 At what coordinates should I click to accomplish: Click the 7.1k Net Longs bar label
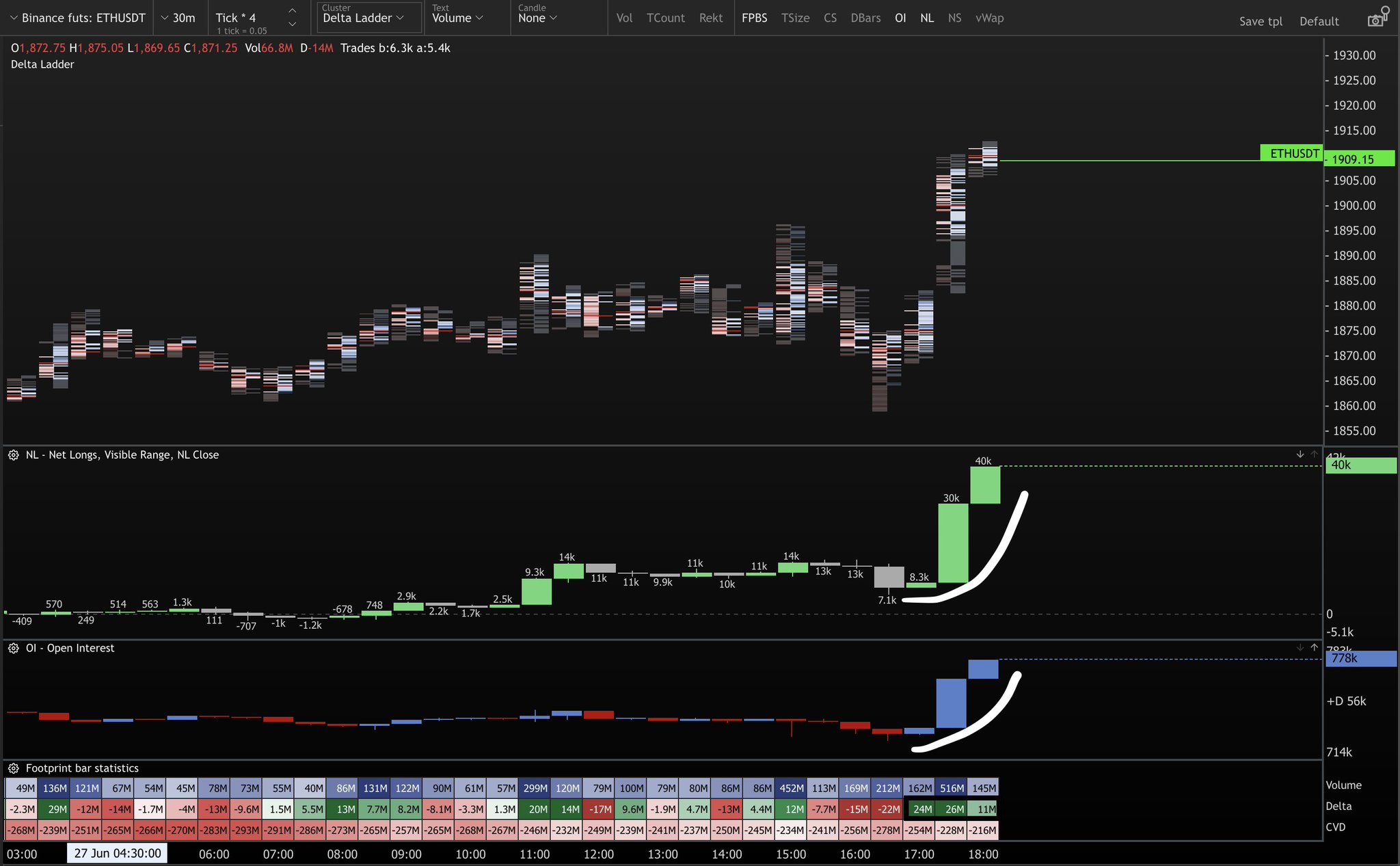click(887, 600)
